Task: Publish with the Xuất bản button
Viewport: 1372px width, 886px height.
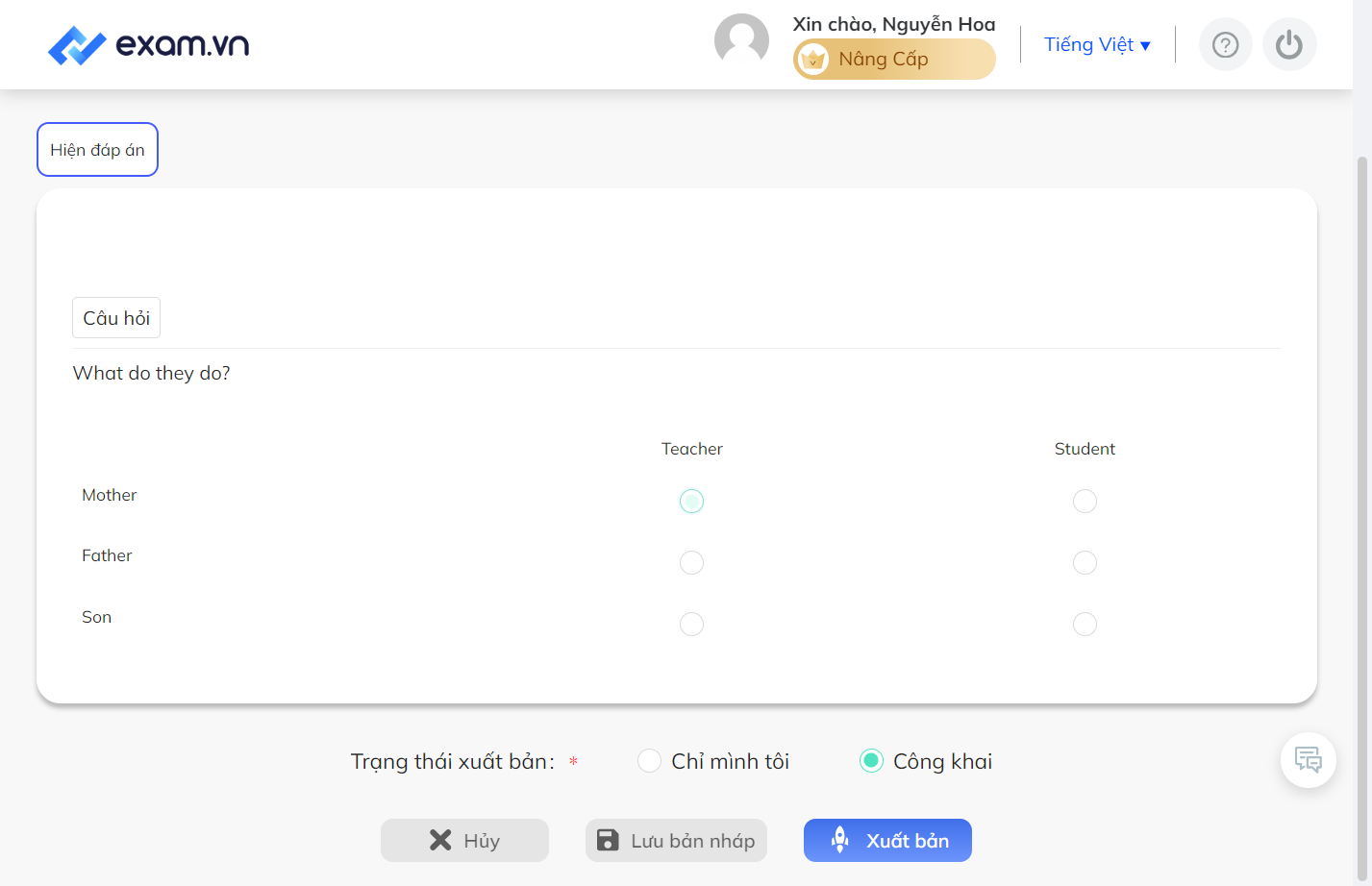Action: click(x=887, y=841)
